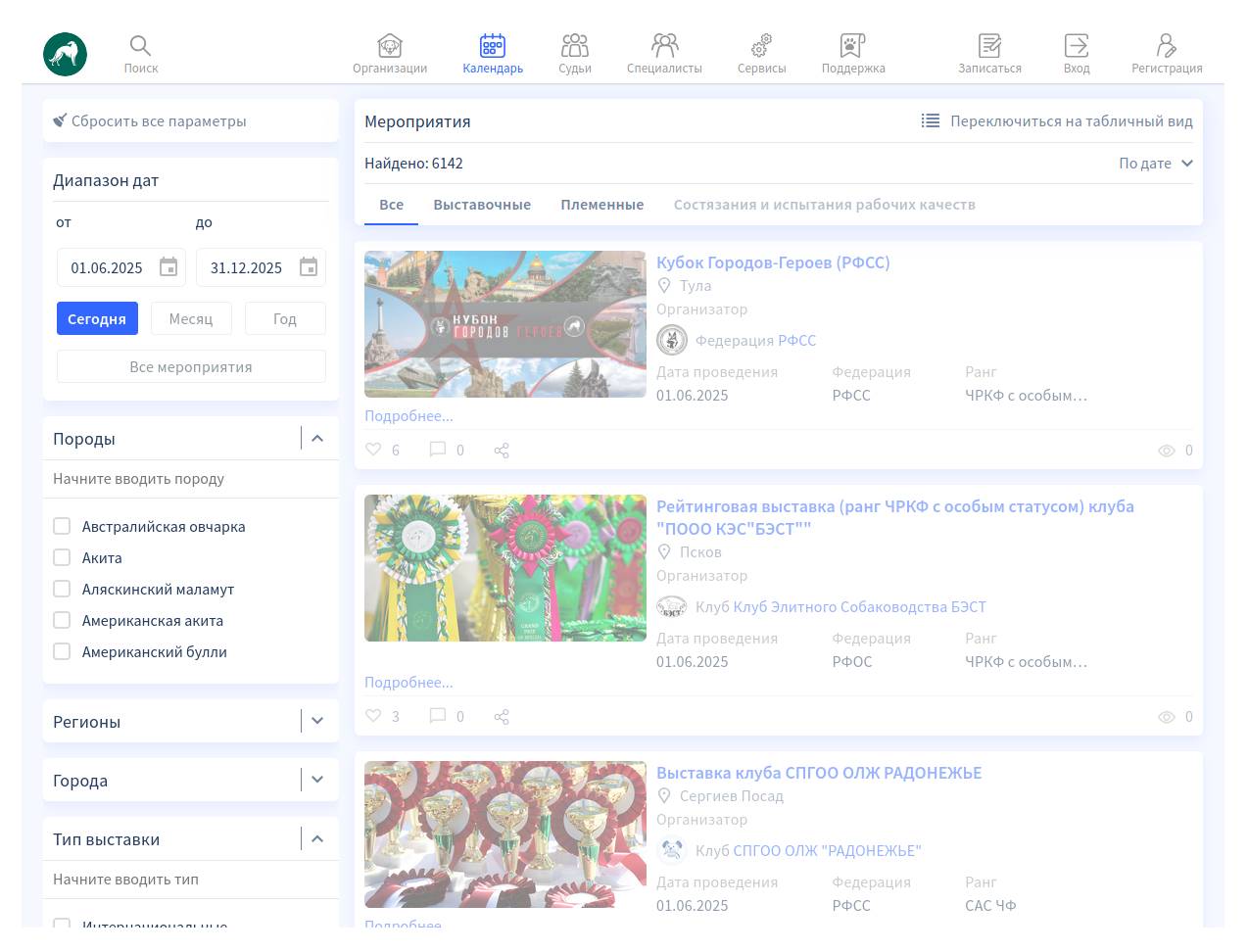This screenshot has width=1248, height=952.
Task: Like the Псков rating show event
Action: (373, 716)
